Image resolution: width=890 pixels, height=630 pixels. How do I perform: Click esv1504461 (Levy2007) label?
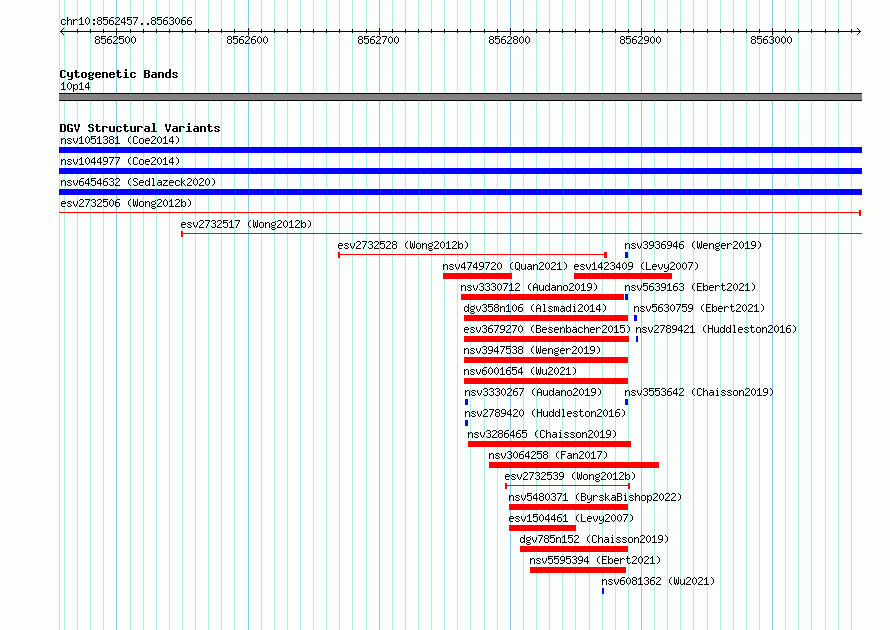(x=571, y=518)
